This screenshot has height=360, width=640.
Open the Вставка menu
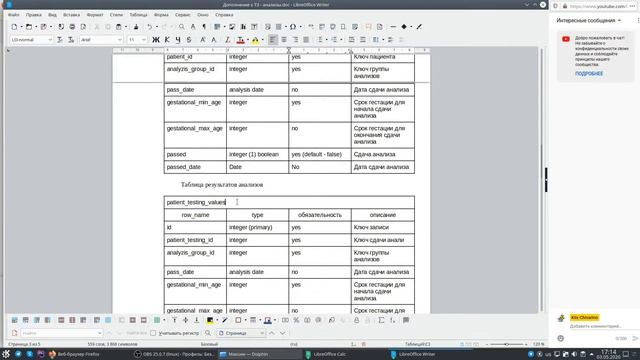pos(71,15)
